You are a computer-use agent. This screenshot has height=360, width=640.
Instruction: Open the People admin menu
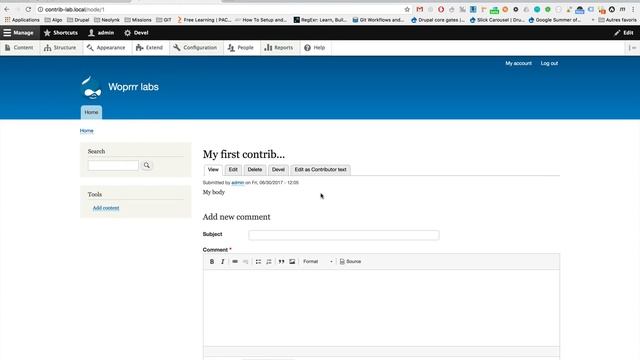tap(241, 48)
